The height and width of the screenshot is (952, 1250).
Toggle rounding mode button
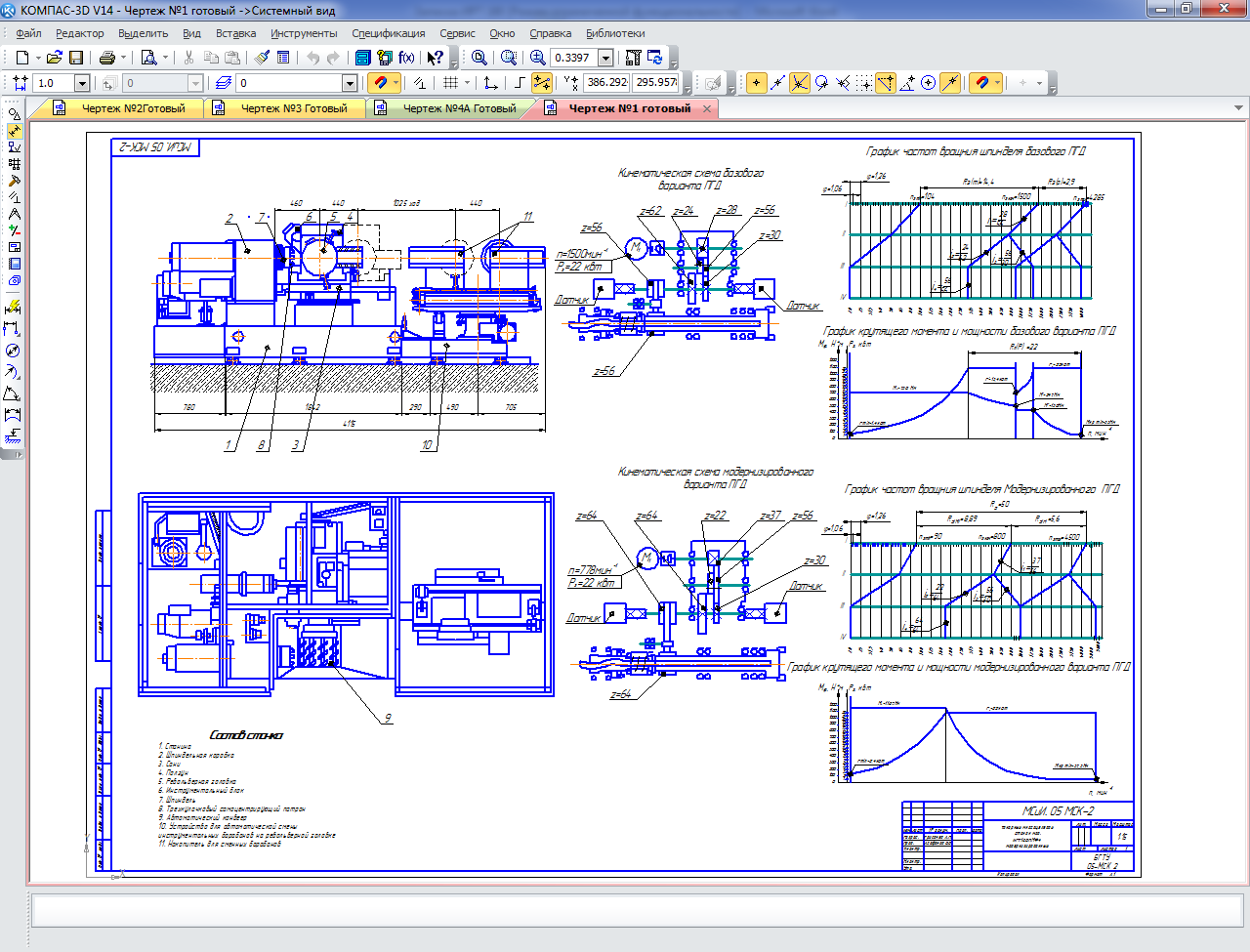click(542, 83)
